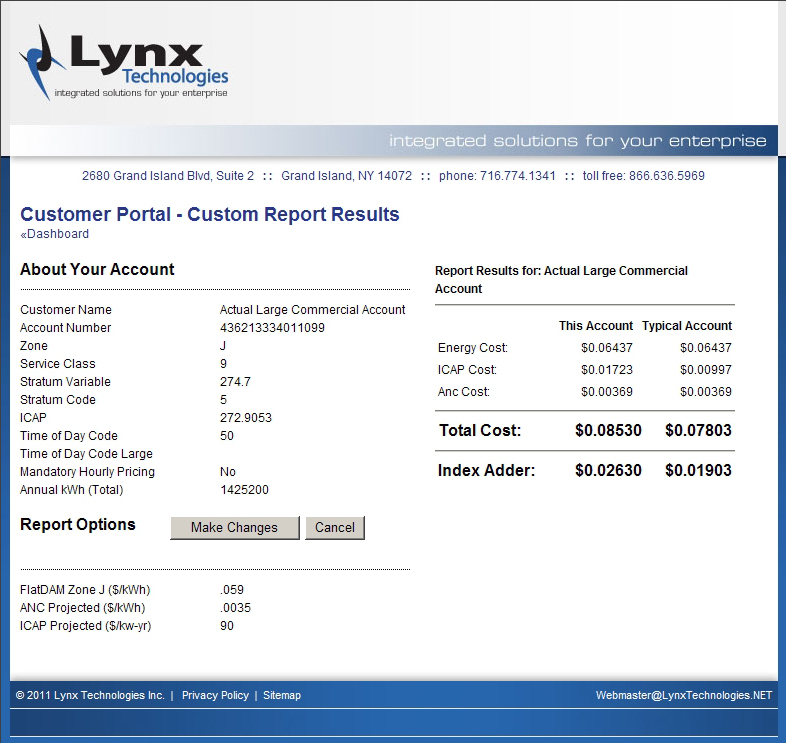This screenshot has width=786, height=743.
Task: Email Webmaster@LynxTechnologies.NET link
Action: coord(684,695)
